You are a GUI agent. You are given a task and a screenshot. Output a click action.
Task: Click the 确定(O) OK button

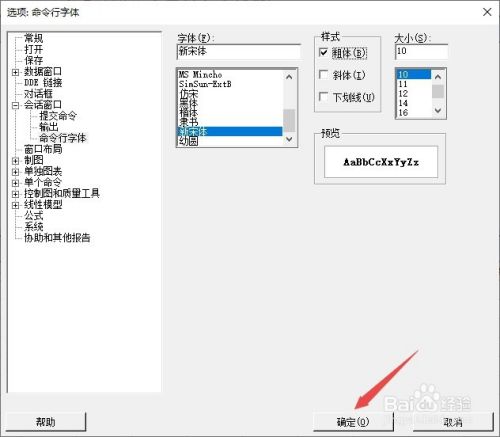coord(353,422)
